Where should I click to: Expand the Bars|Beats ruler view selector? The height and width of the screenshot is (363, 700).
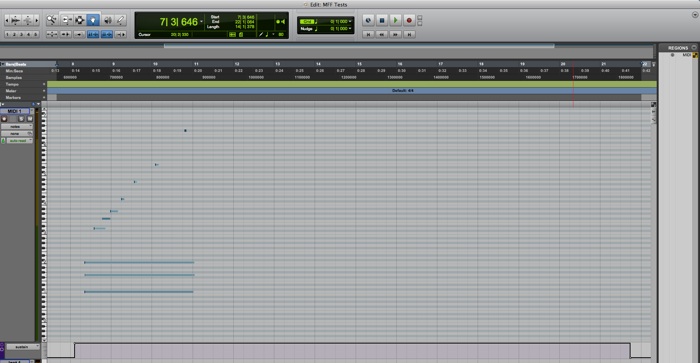(x=3, y=64)
